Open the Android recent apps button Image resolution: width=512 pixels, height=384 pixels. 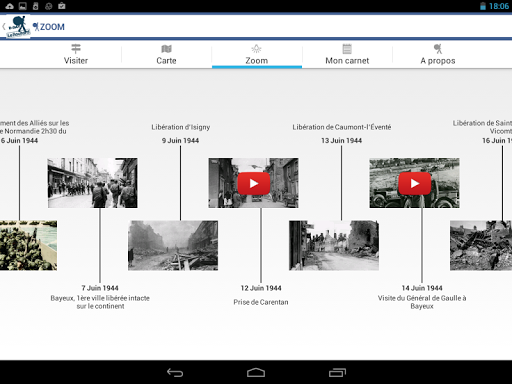pyautogui.click(x=337, y=372)
